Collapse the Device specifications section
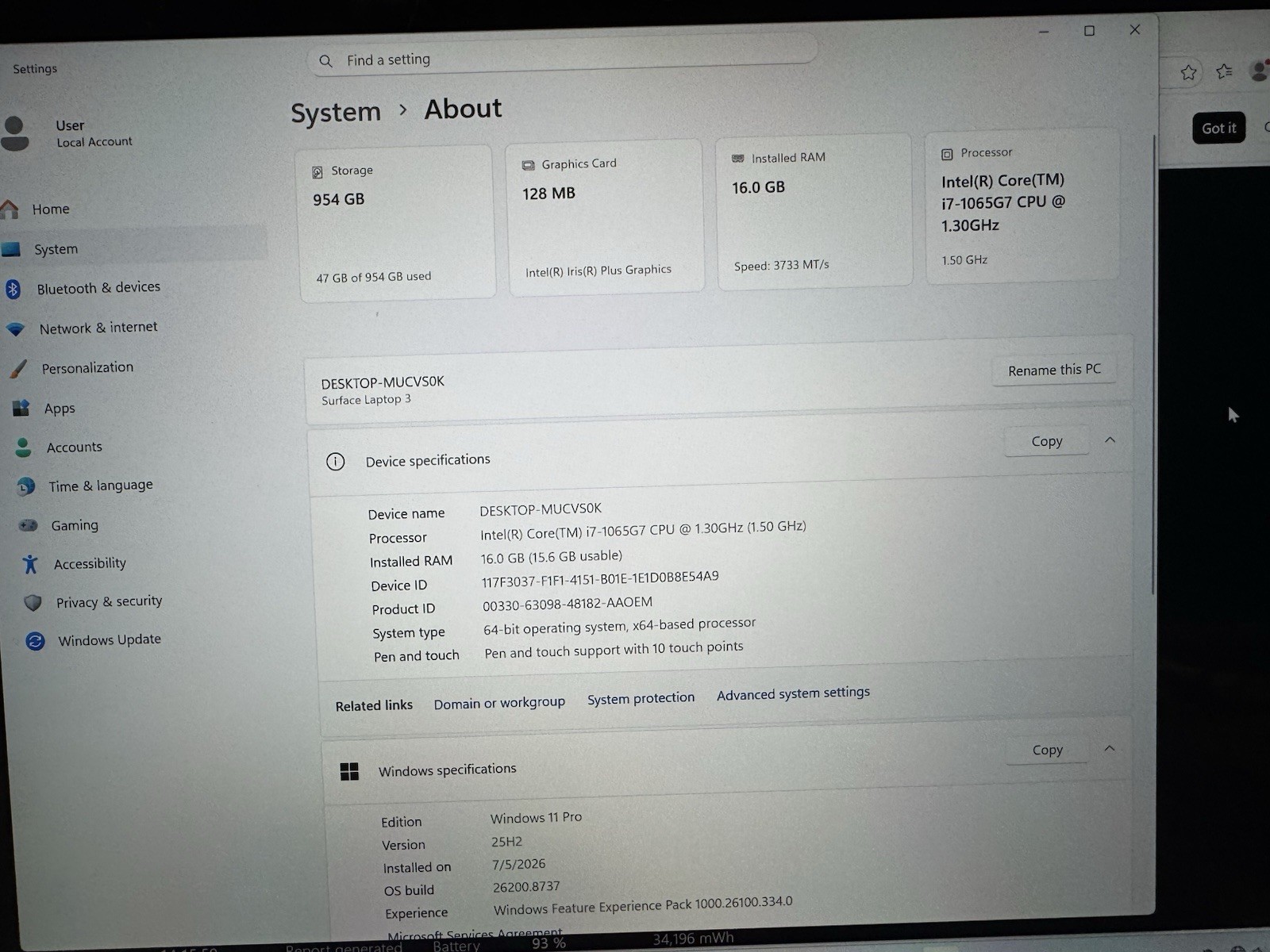The width and height of the screenshot is (1270, 952). pyautogui.click(x=1110, y=440)
